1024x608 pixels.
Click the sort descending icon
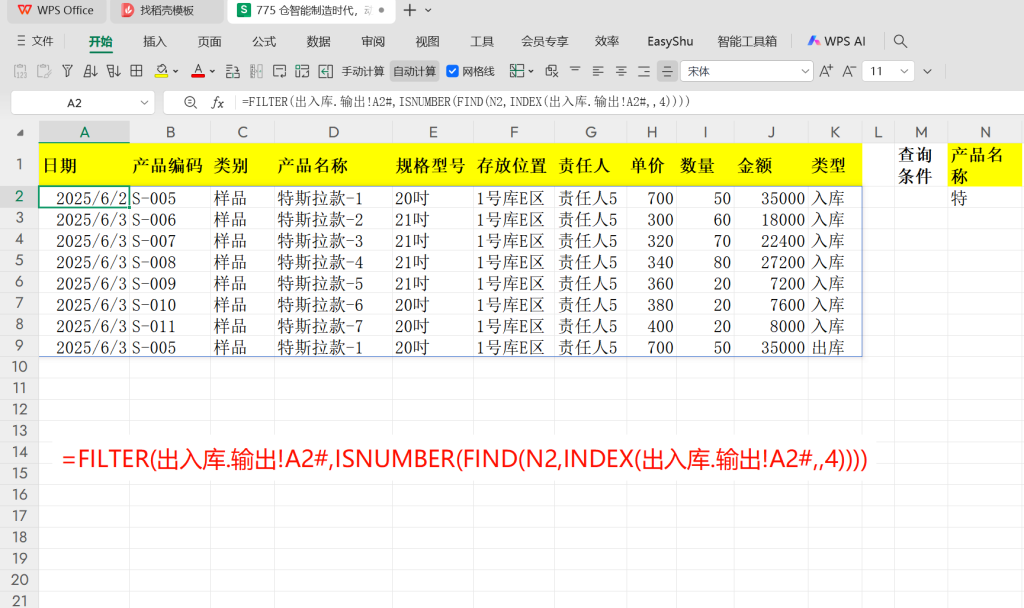114,71
